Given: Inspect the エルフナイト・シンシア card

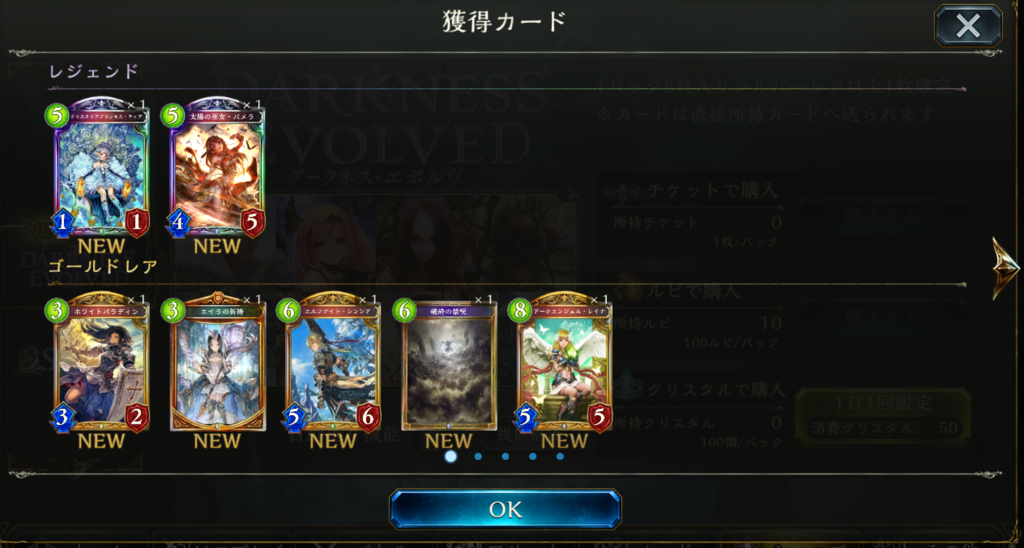Looking at the screenshot, I should (x=333, y=363).
